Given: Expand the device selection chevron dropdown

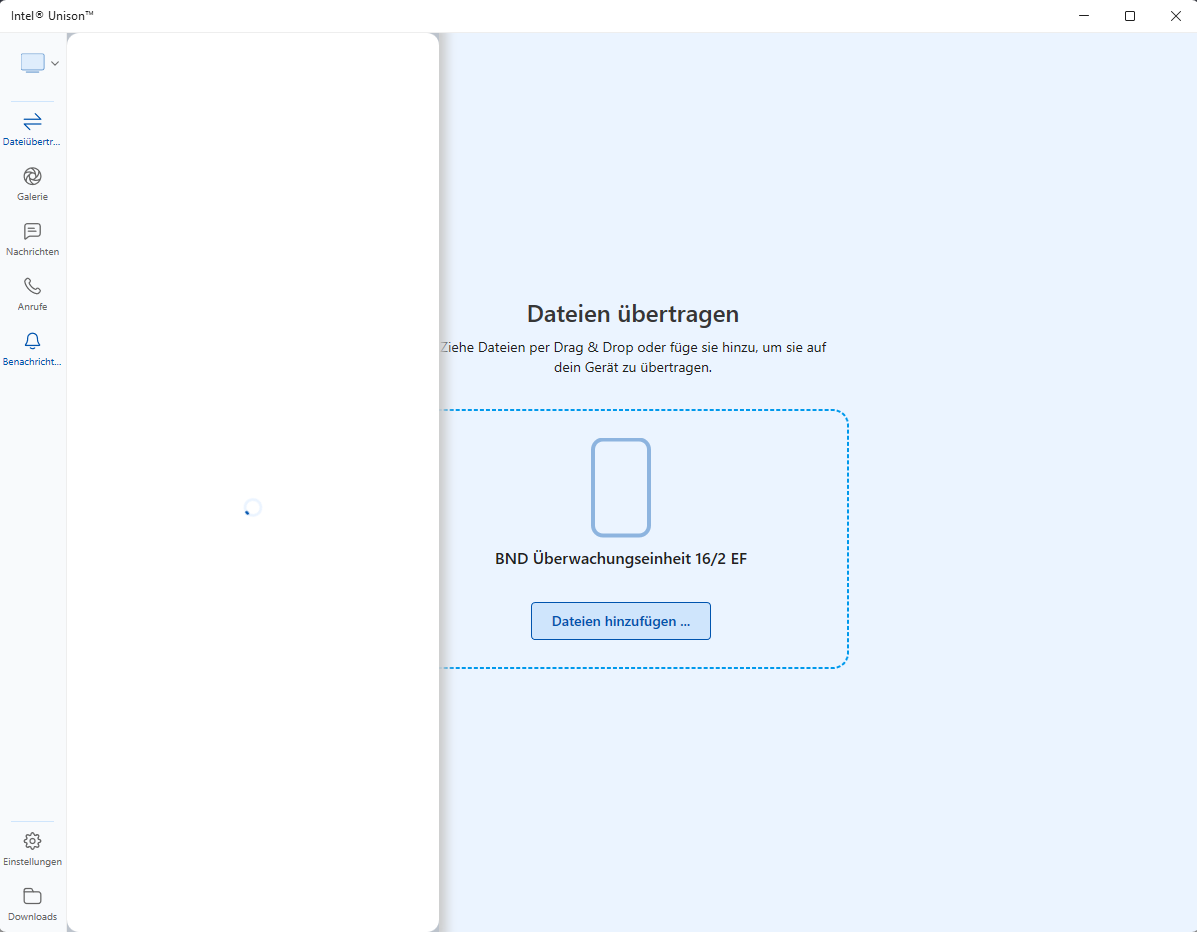Looking at the screenshot, I should pyautogui.click(x=54, y=62).
